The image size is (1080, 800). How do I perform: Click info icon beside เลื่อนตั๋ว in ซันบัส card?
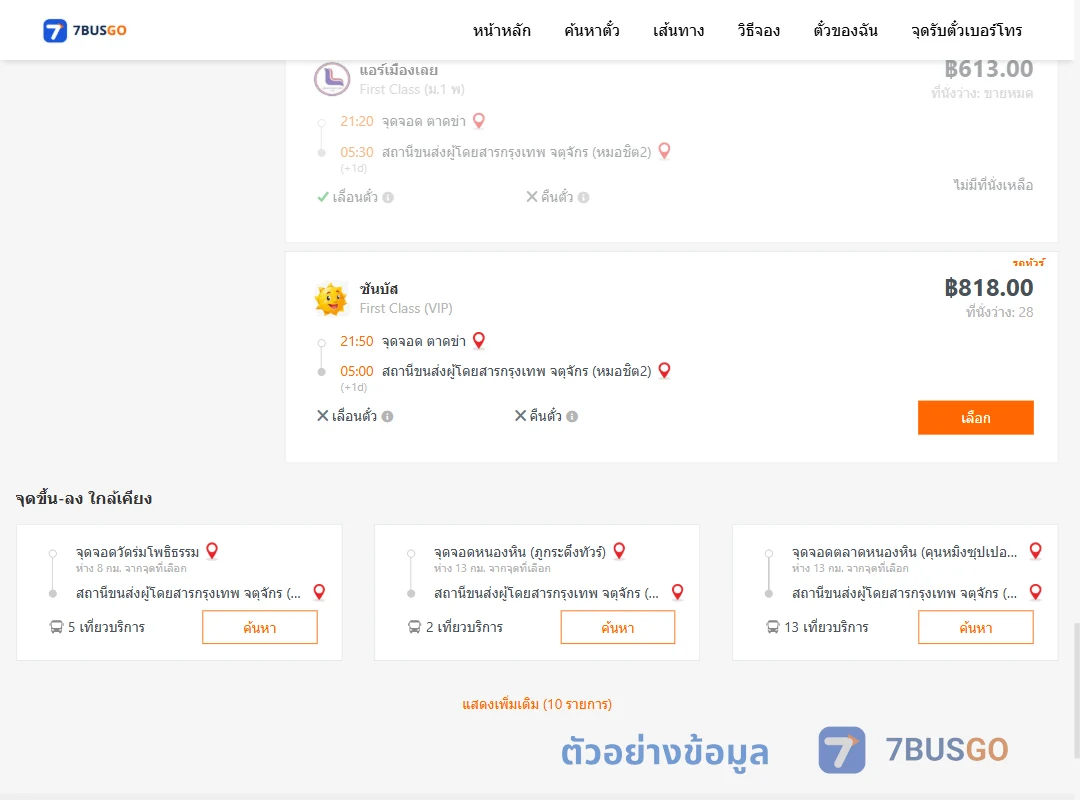tap(387, 416)
